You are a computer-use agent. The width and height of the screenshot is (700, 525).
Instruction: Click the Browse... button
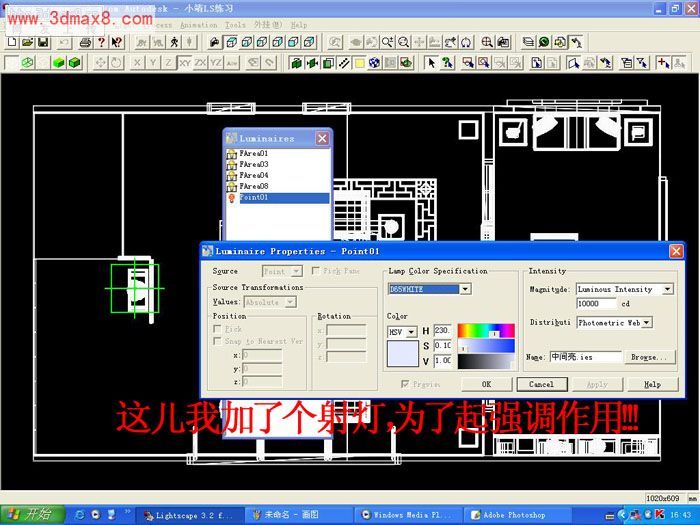(650, 357)
